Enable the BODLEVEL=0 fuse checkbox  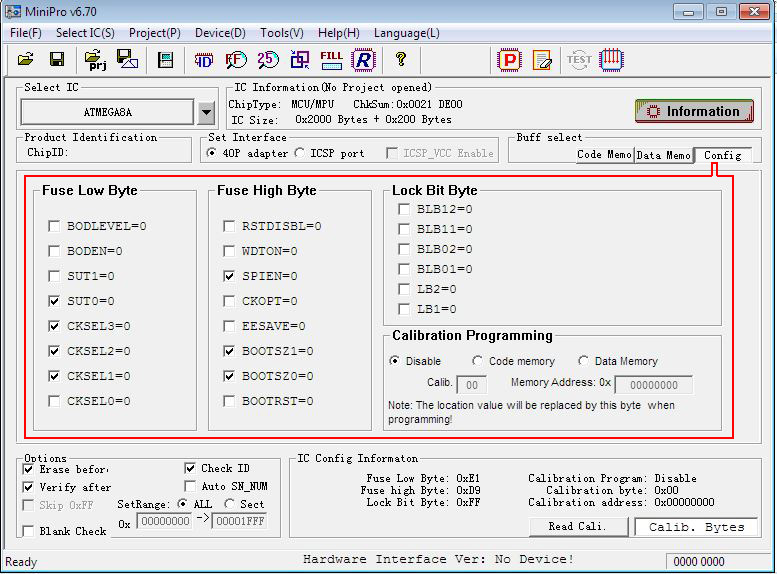(x=54, y=226)
